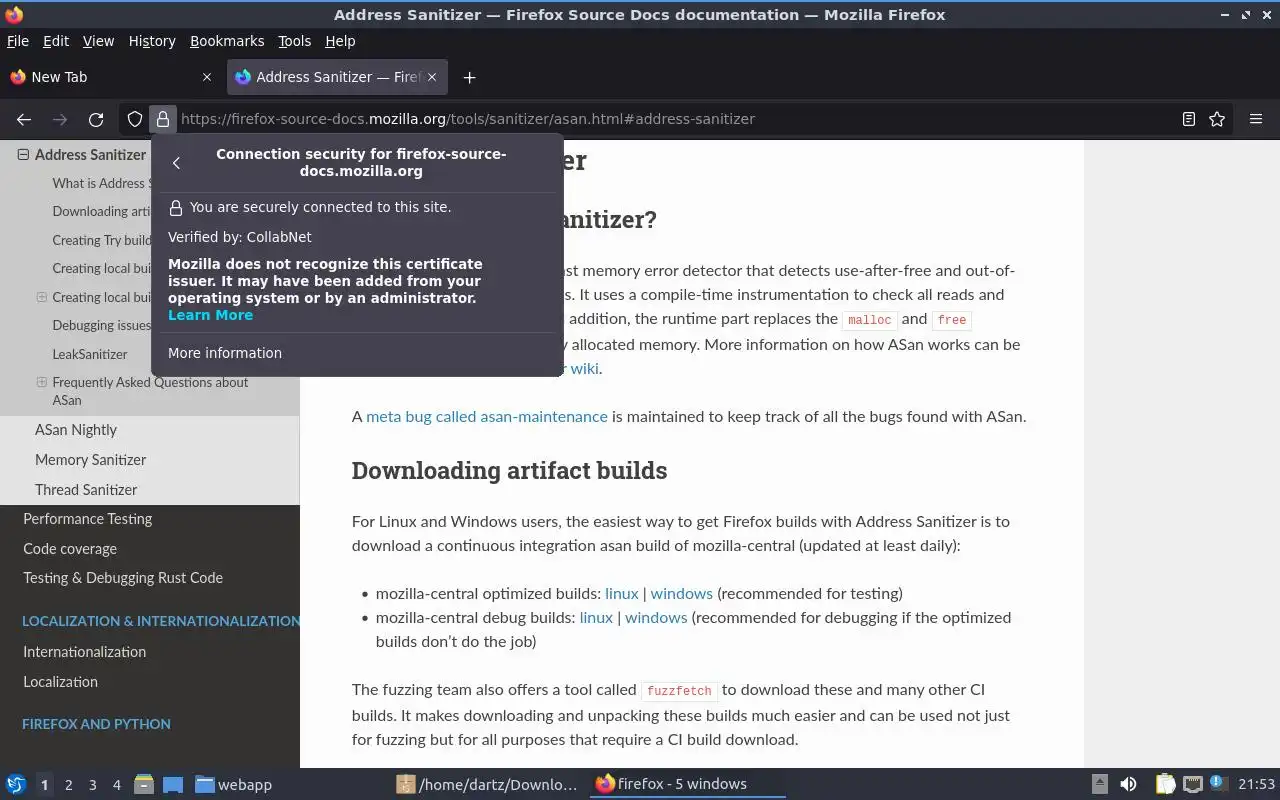Open the clipboard tray icon
Viewport: 1280px width, 800px height.
click(1165, 784)
